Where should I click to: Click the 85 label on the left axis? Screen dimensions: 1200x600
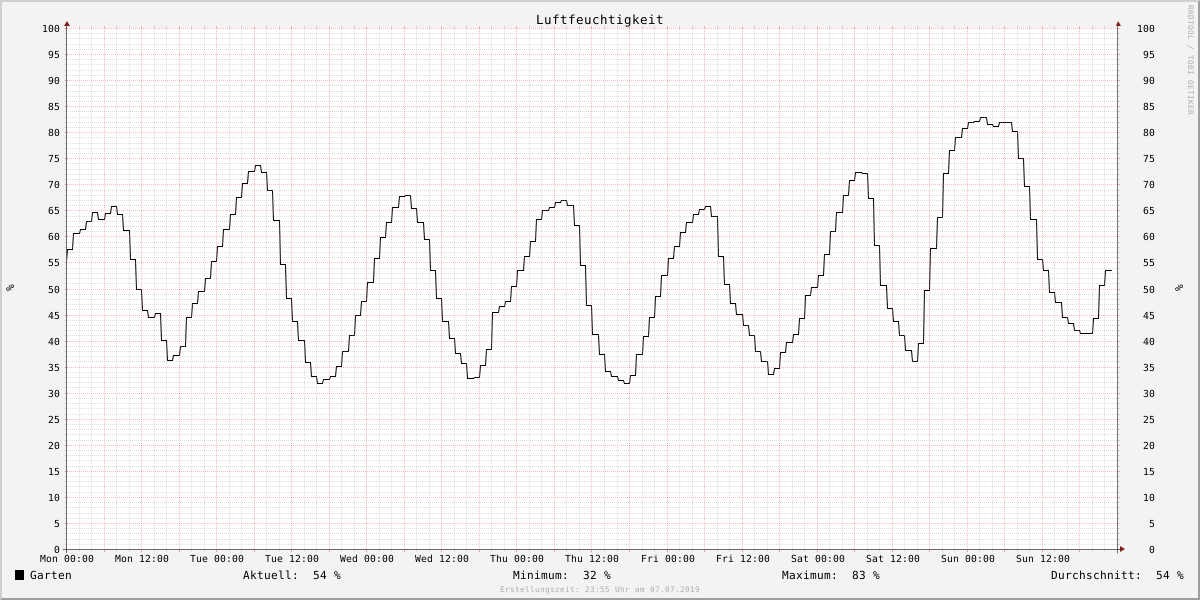pyautogui.click(x=54, y=106)
